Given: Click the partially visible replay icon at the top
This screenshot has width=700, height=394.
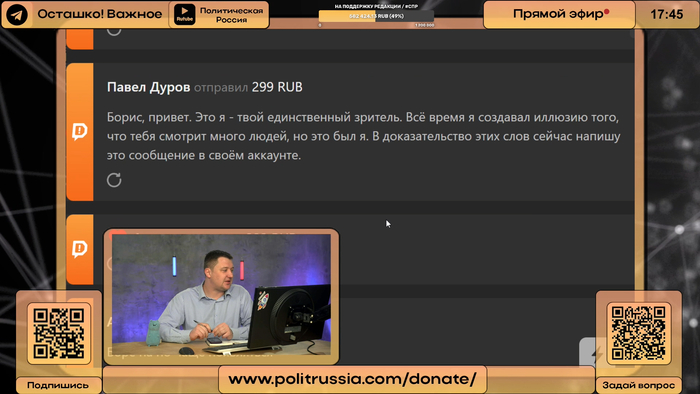Looking at the screenshot, I should tap(114, 31).
